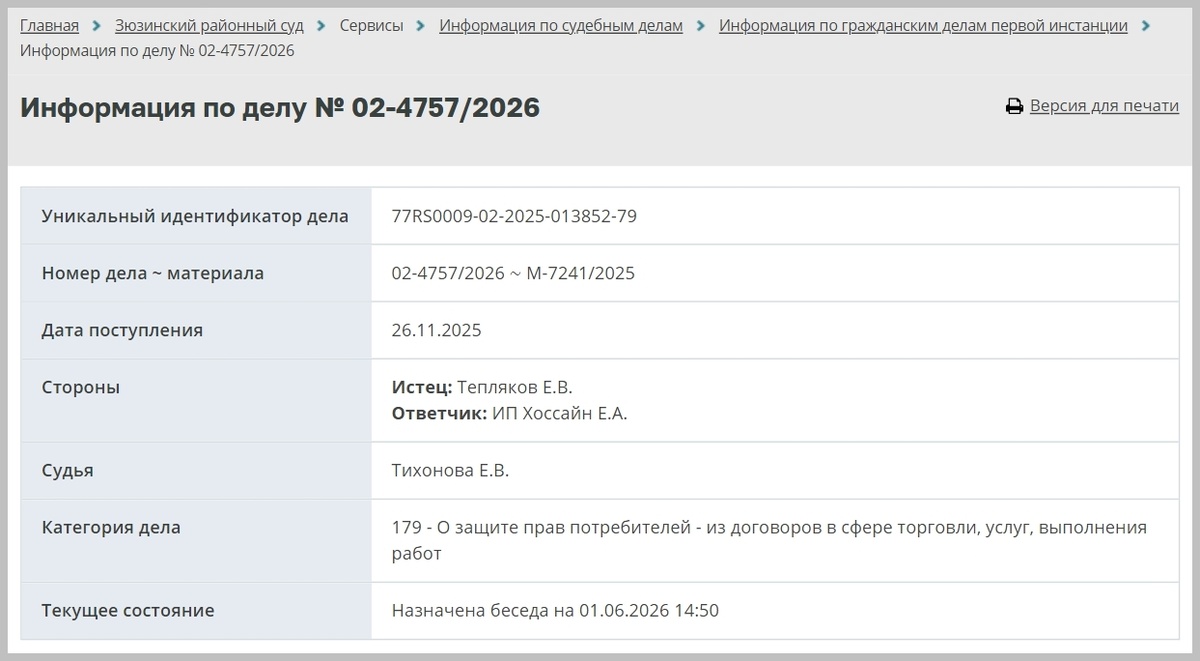Select the page heading Информация по делу № 02-4757/2026

280,108
